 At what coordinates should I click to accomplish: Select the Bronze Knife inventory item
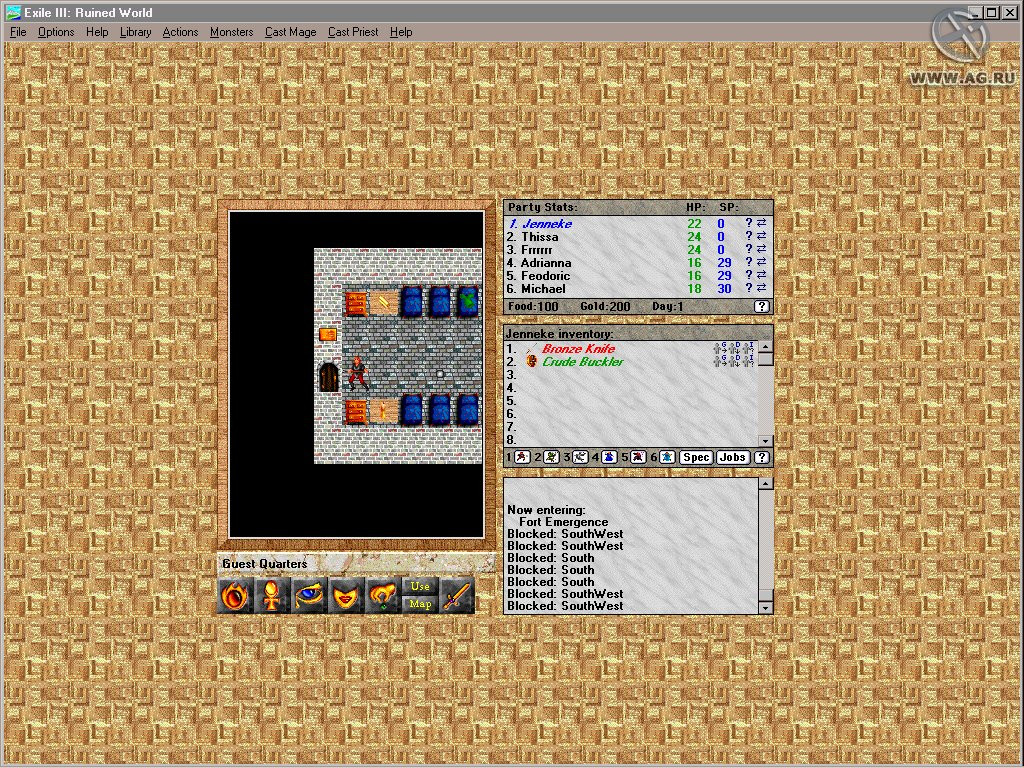pyautogui.click(x=578, y=349)
